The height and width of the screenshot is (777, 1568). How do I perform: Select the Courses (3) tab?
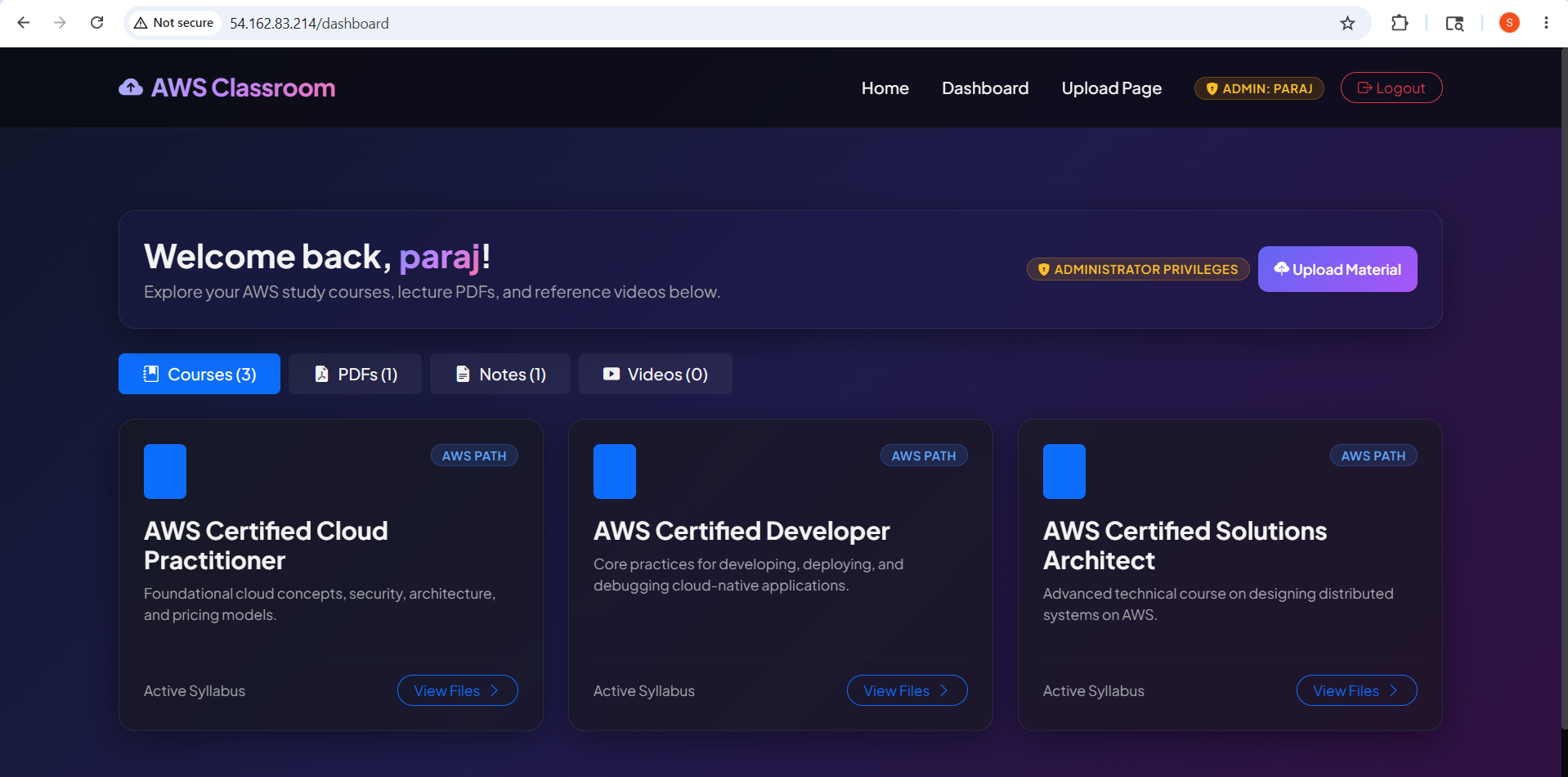coord(199,374)
